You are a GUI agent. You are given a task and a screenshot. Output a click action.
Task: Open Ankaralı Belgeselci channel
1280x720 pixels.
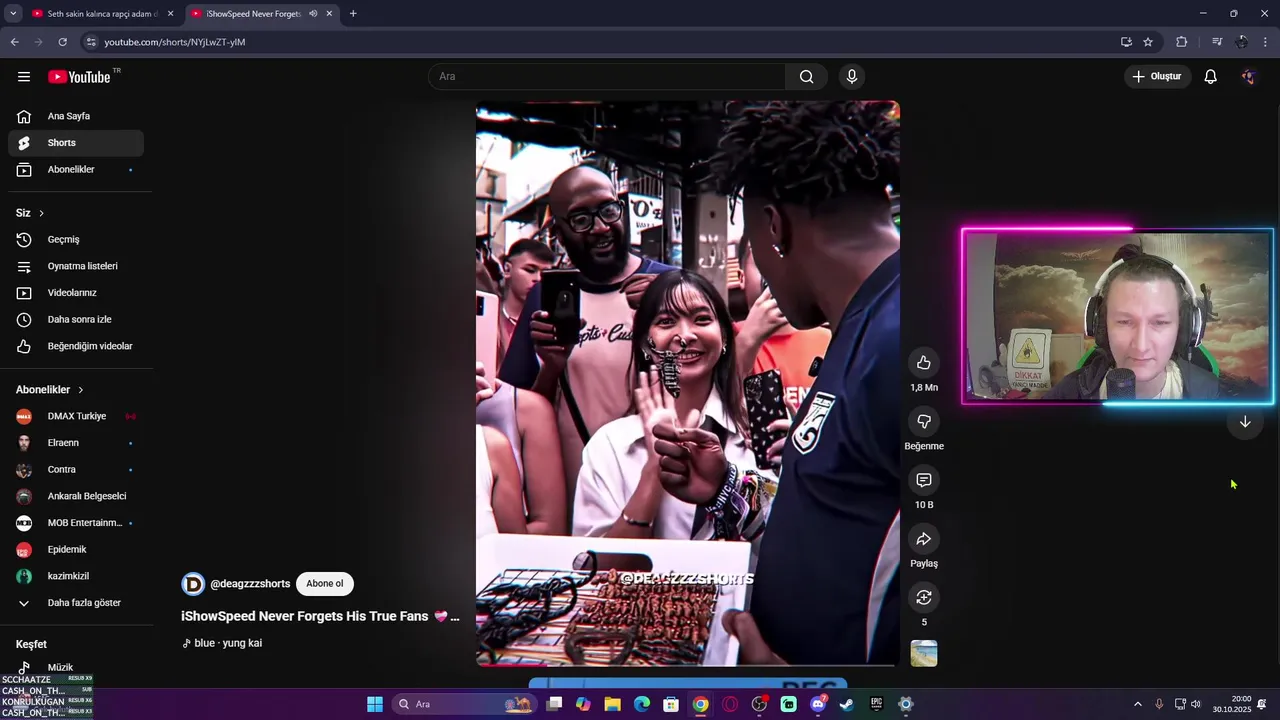click(76, 496)
